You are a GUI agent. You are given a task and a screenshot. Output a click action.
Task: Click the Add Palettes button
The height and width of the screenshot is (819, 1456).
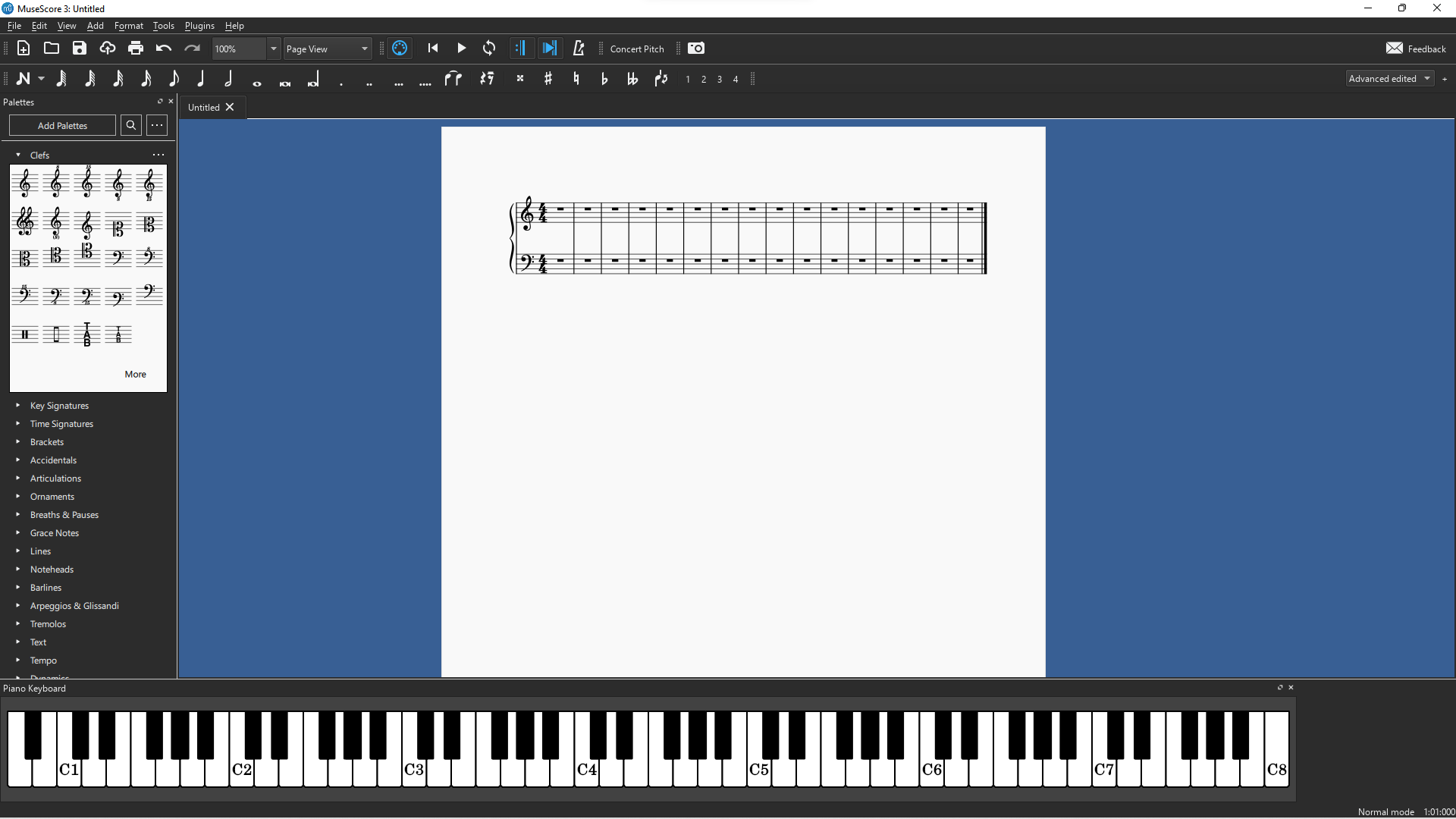coord(62,126)
